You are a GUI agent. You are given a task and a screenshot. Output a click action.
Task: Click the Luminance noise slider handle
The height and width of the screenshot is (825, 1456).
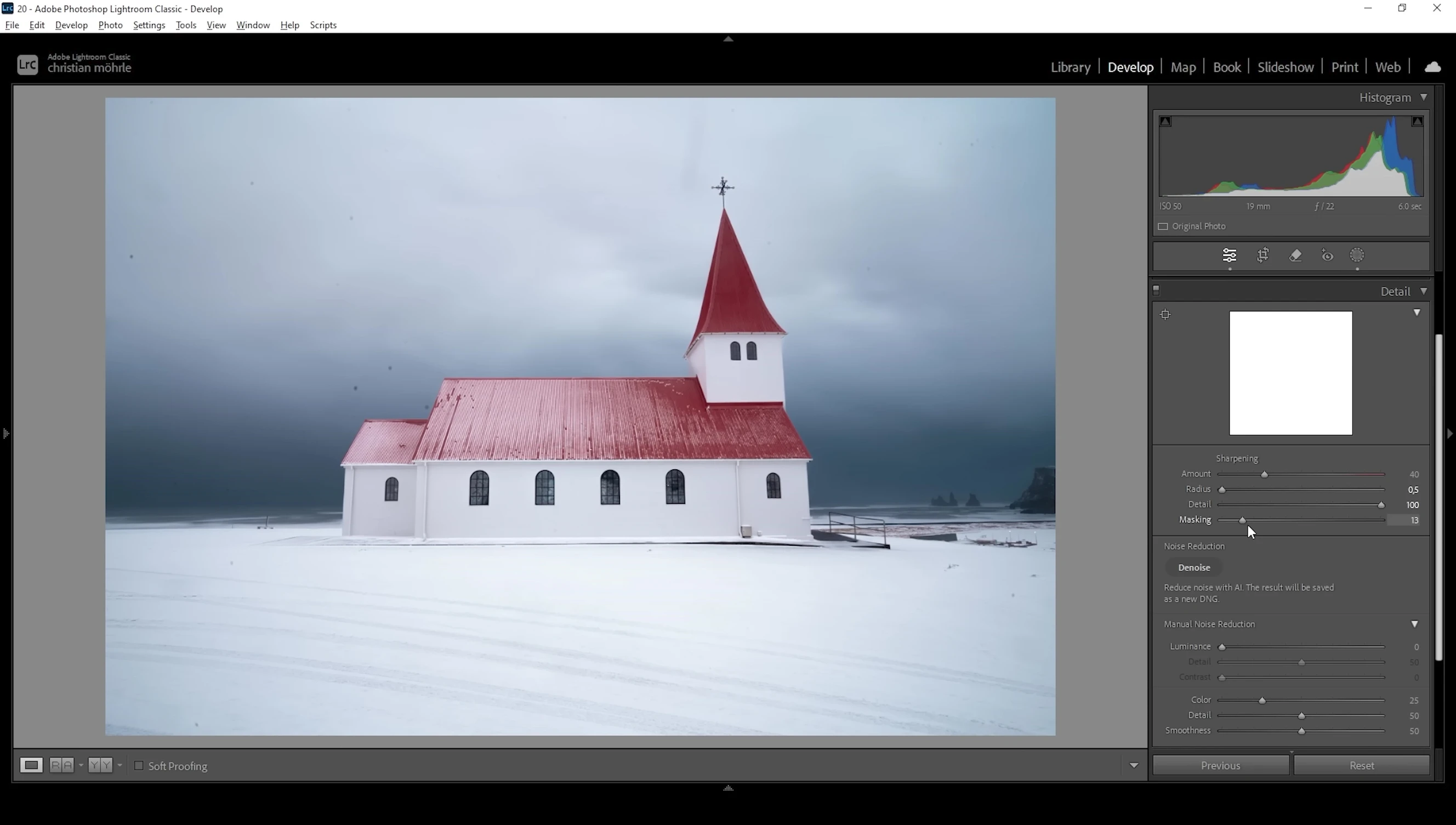tap(1222, 647)
